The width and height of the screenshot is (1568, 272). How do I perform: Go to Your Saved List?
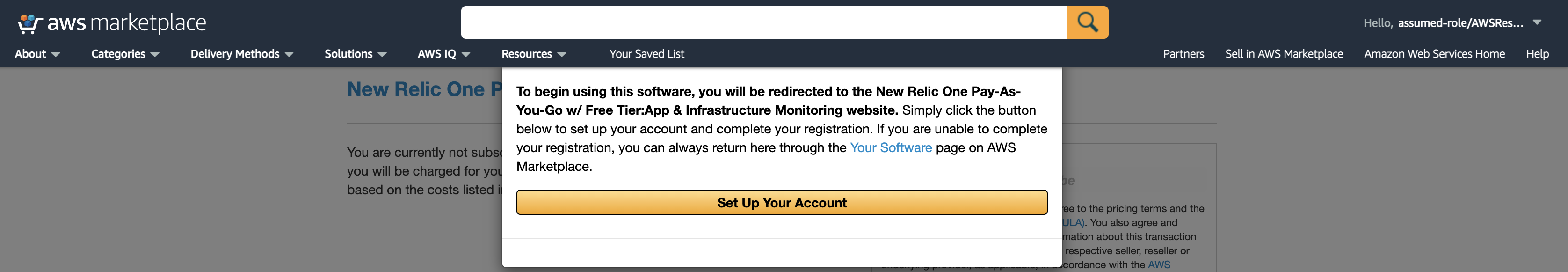[x=646, y=54]
